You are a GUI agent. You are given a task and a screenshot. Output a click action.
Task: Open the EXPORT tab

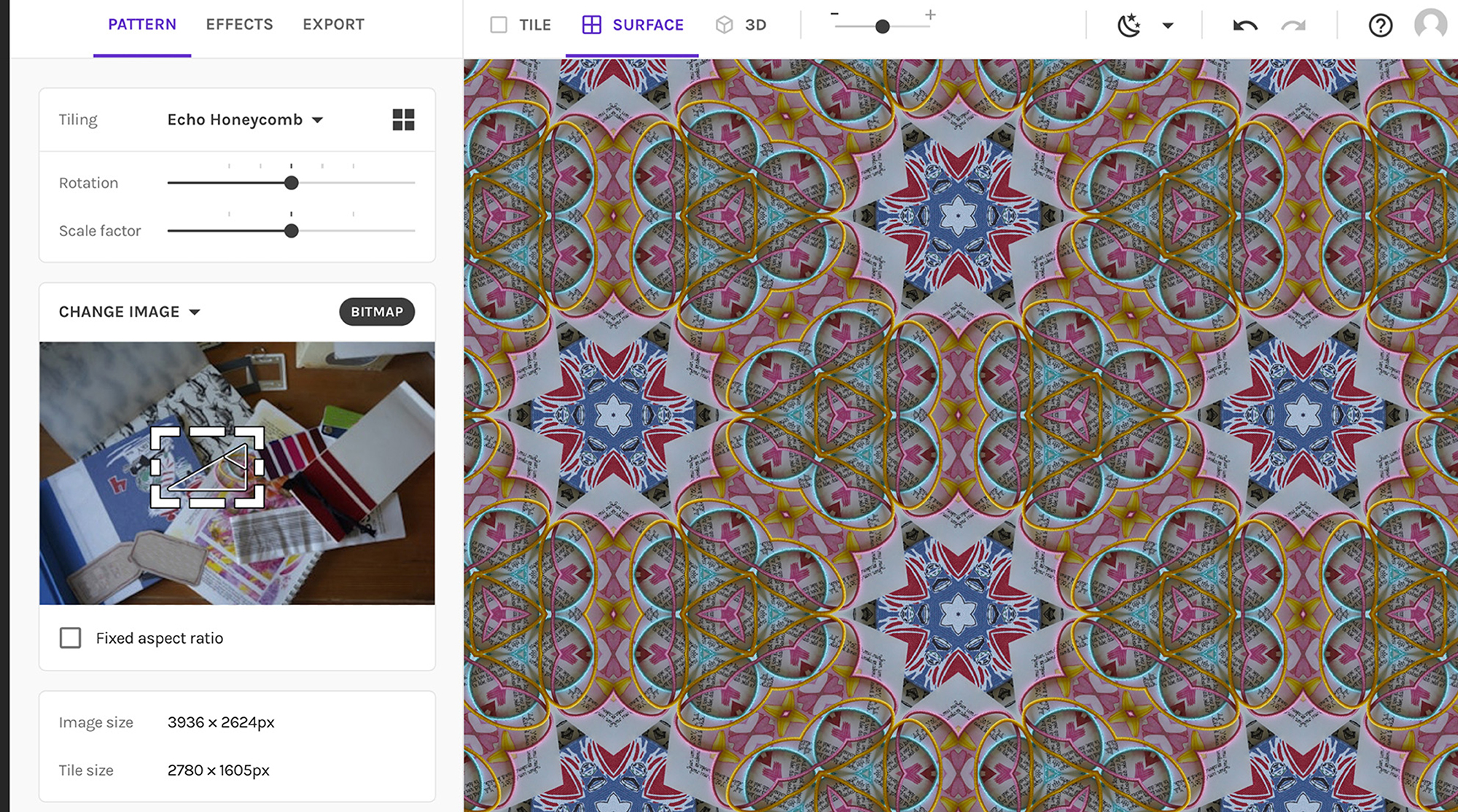[x=333, y=24]
